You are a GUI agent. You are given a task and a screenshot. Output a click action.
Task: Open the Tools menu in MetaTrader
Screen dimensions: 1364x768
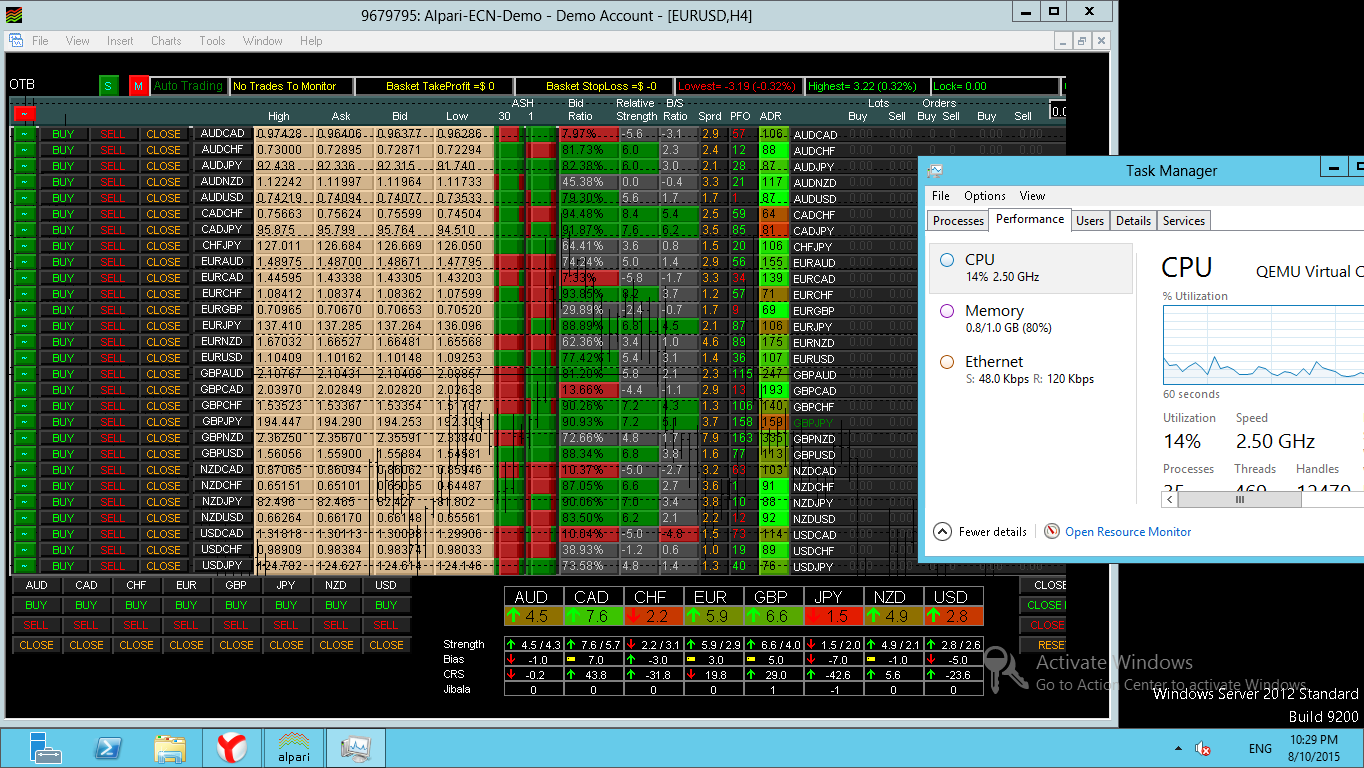click(212, 41)
